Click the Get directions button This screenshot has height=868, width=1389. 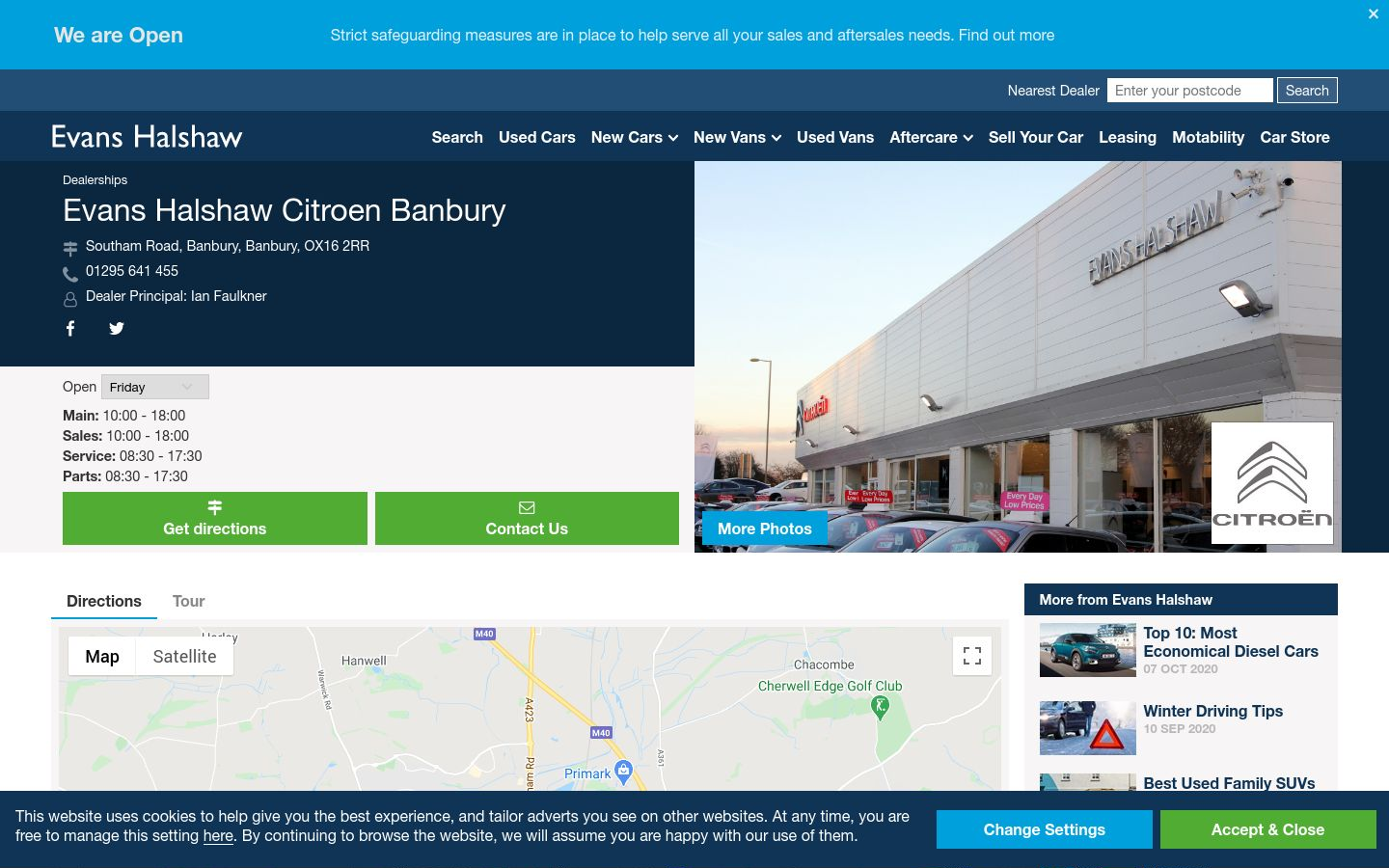[x=215, y=518]
